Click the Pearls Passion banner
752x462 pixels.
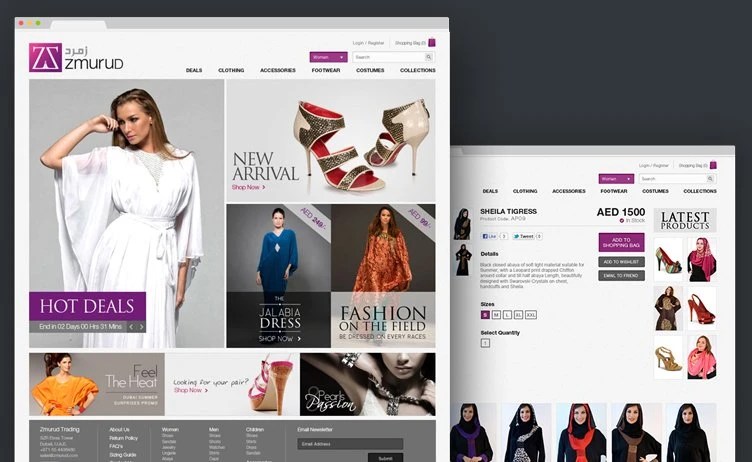[x=367, y=384]
